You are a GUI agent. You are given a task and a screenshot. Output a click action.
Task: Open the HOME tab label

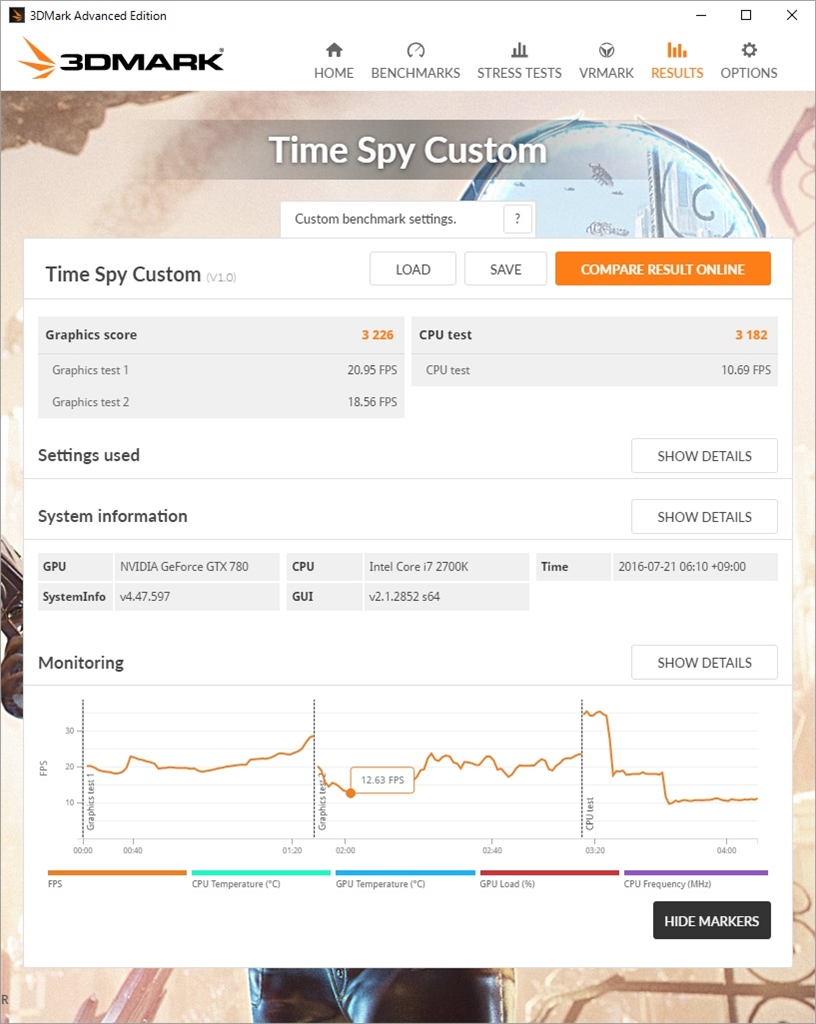point(334,73)
